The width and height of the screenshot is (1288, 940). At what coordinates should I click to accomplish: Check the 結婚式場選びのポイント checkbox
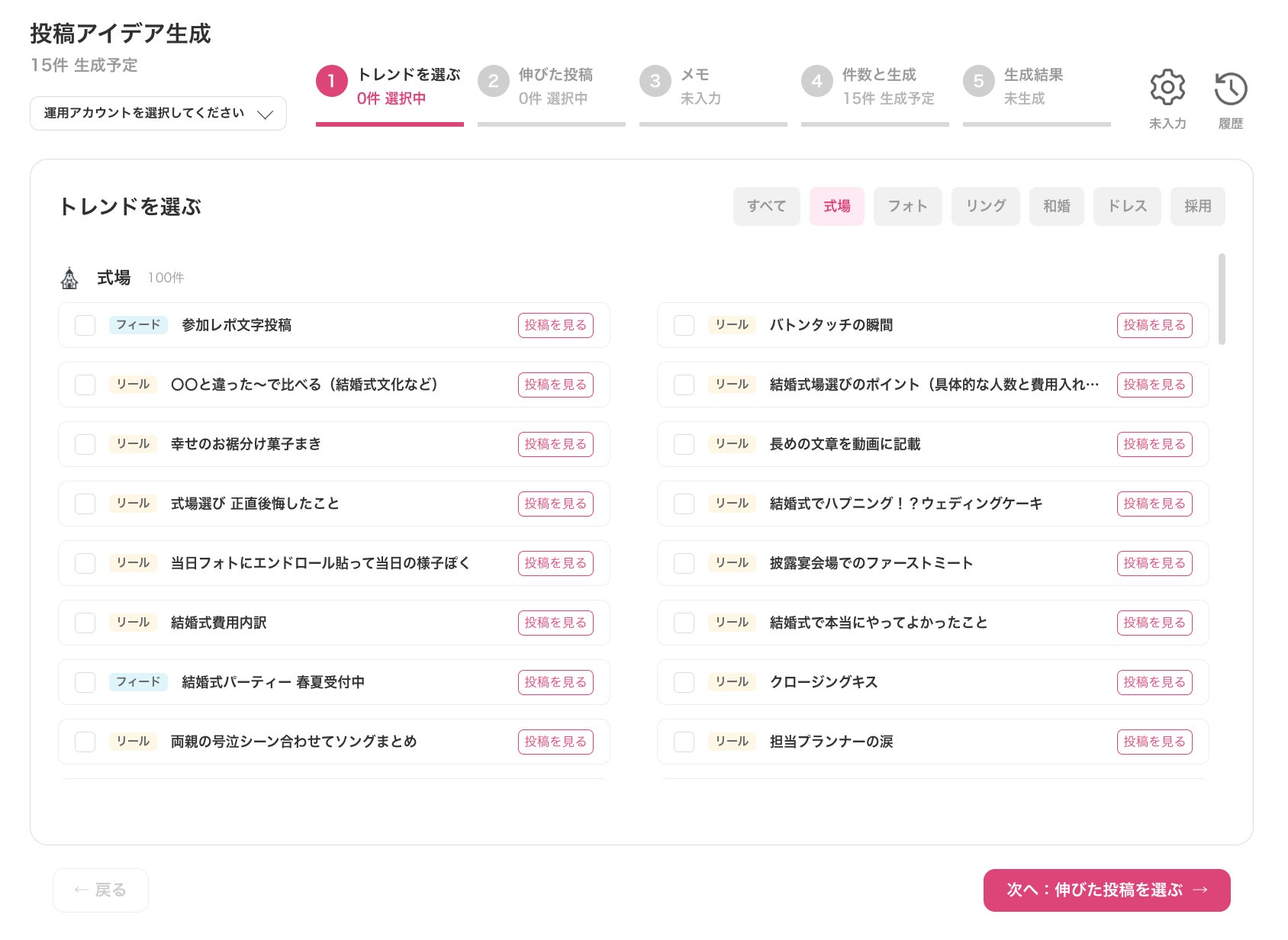[x=684, y=385]
